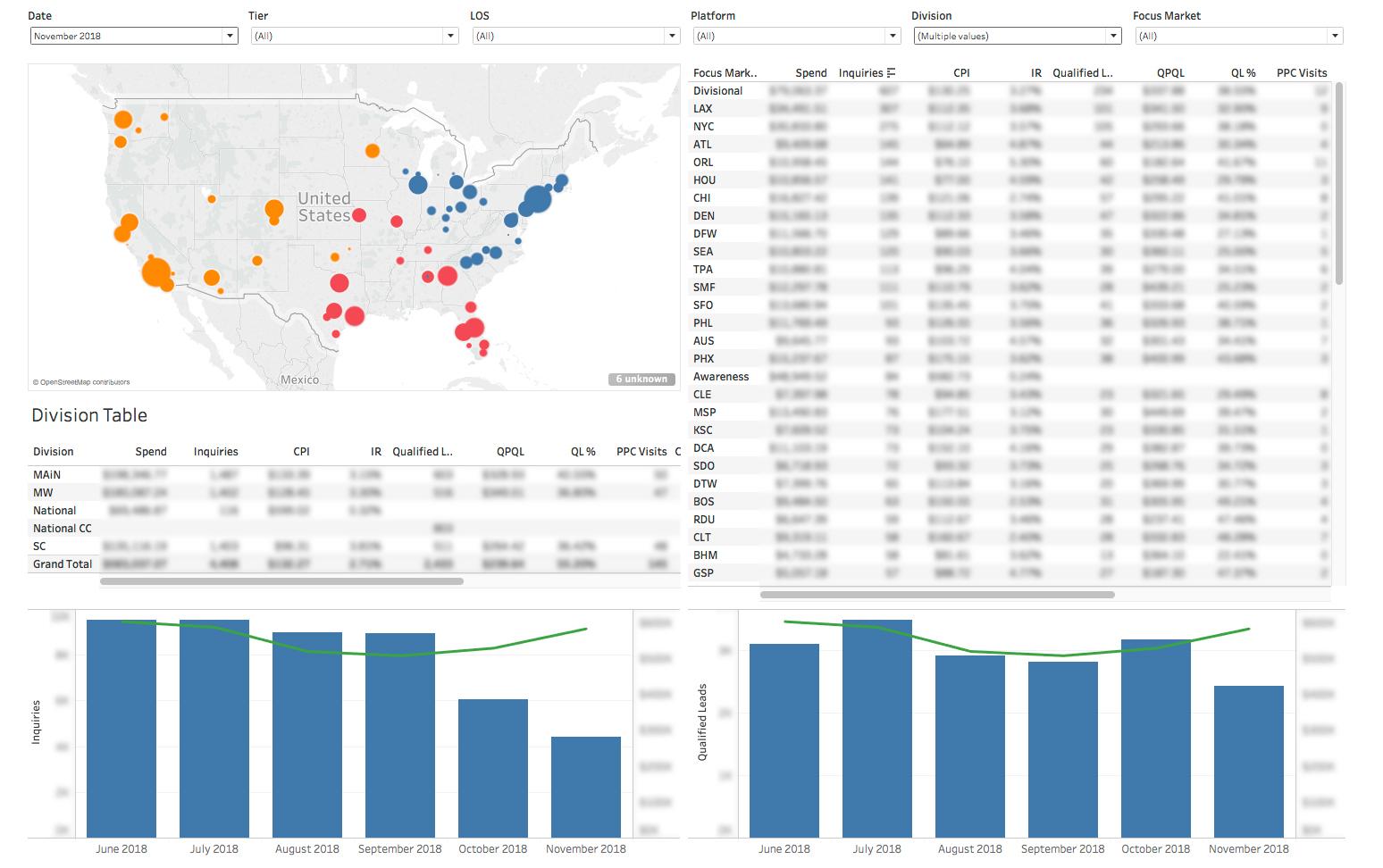Expand the Tier filter dropdown
The image size is (1383, 868).
[450, 36]
